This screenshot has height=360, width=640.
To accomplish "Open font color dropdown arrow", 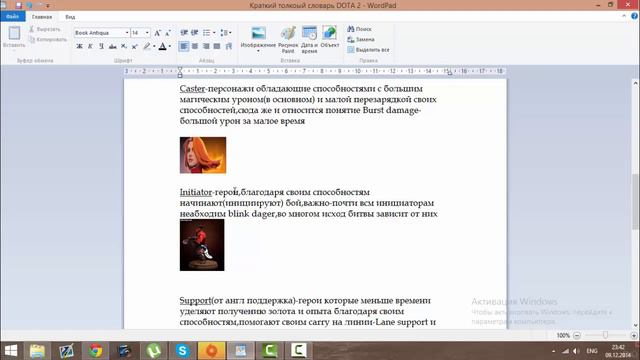I will click(x=170, y=47).
